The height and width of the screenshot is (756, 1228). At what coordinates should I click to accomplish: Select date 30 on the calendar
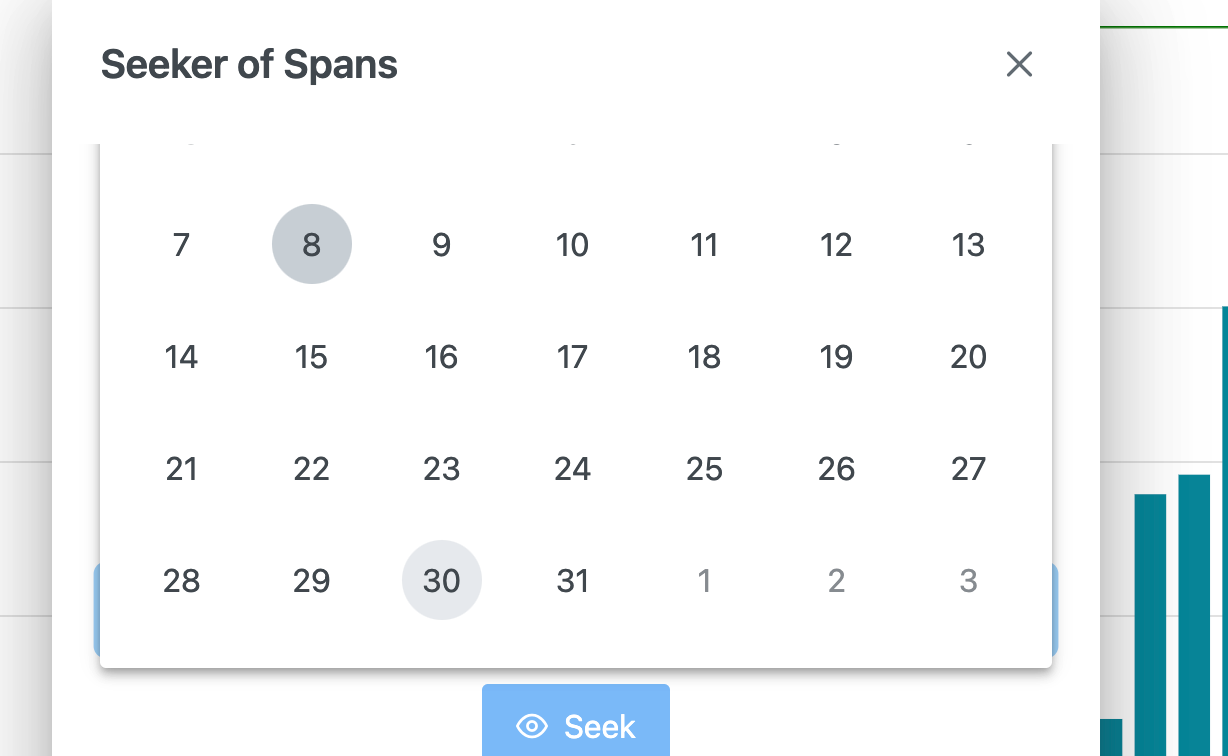(442, 580)
